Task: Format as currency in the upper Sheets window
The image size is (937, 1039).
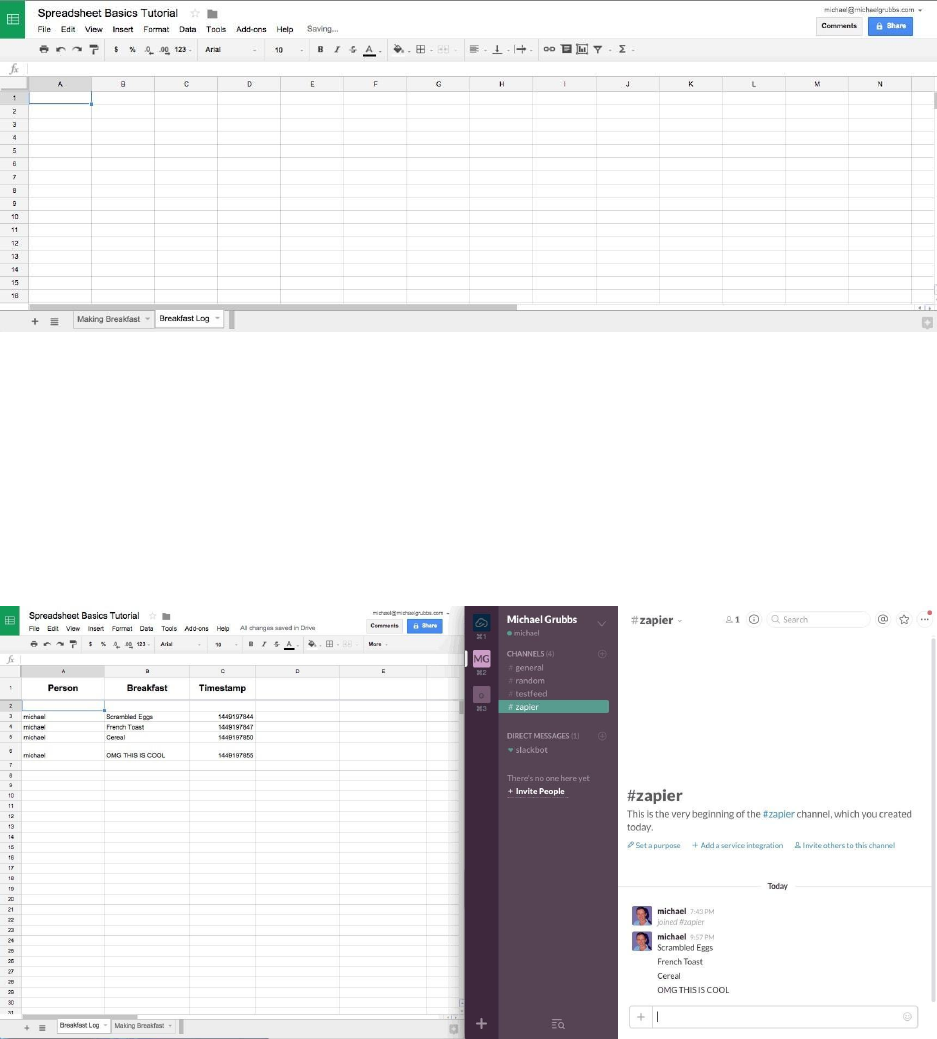Action: (116, 50)
